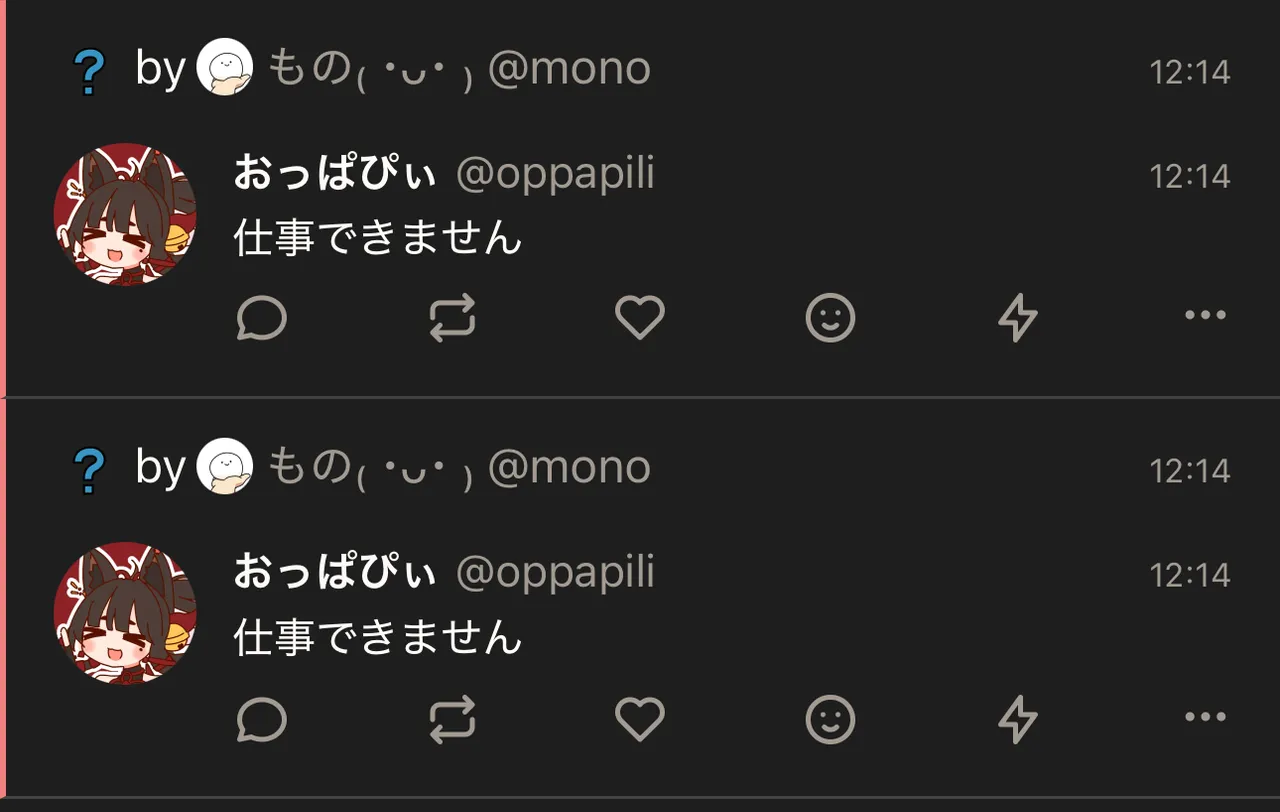Open おっぱぴぃ avatar in second note
1280x812 pixels.
click(x=125, y=613)
